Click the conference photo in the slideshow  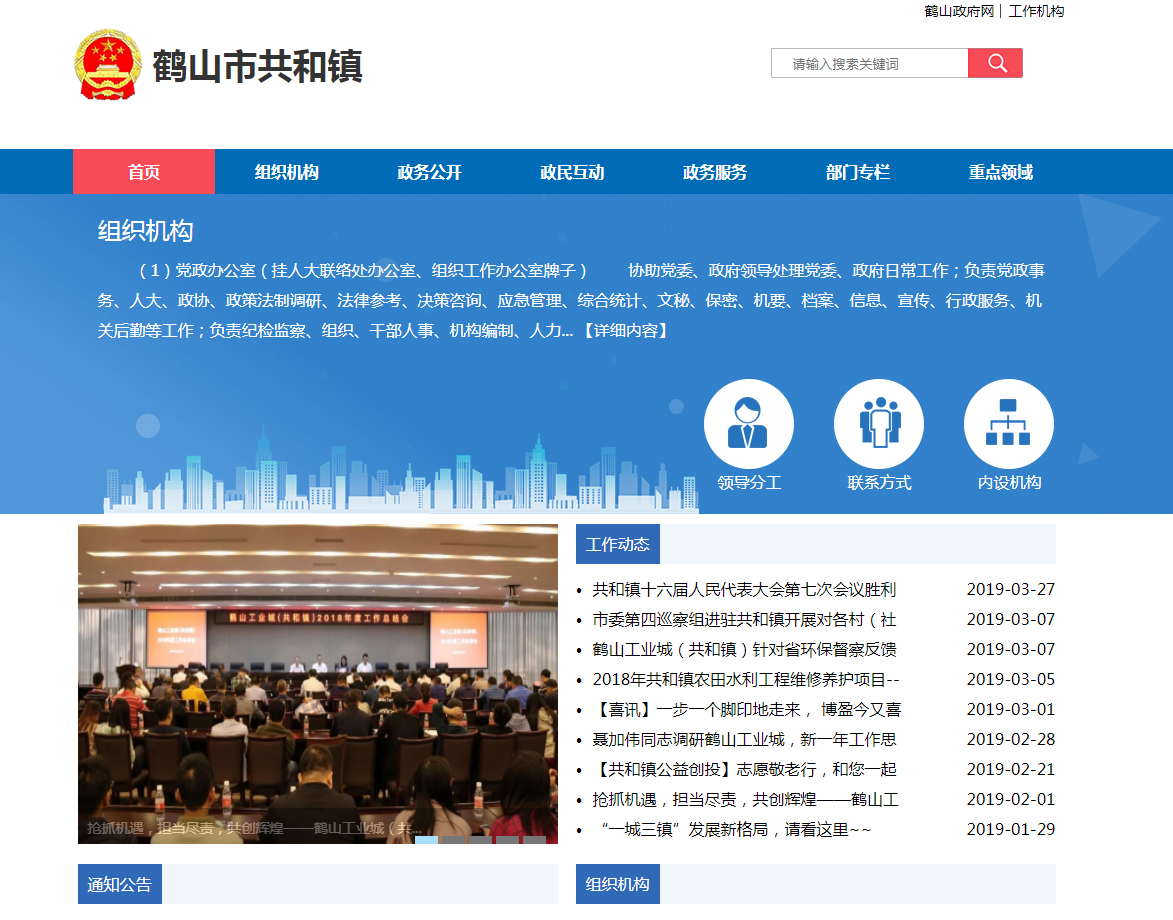[x=318, y=670]
